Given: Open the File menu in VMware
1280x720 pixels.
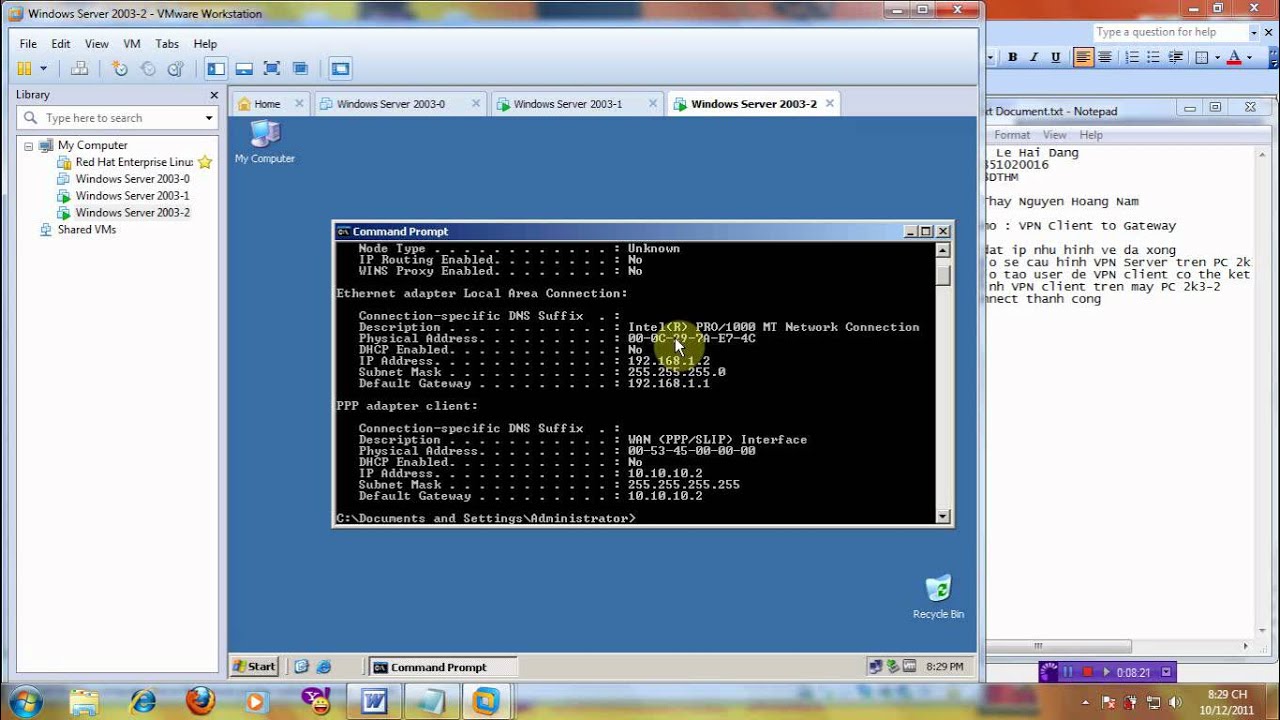Looking at the screenshot, I should coord(28,44).
